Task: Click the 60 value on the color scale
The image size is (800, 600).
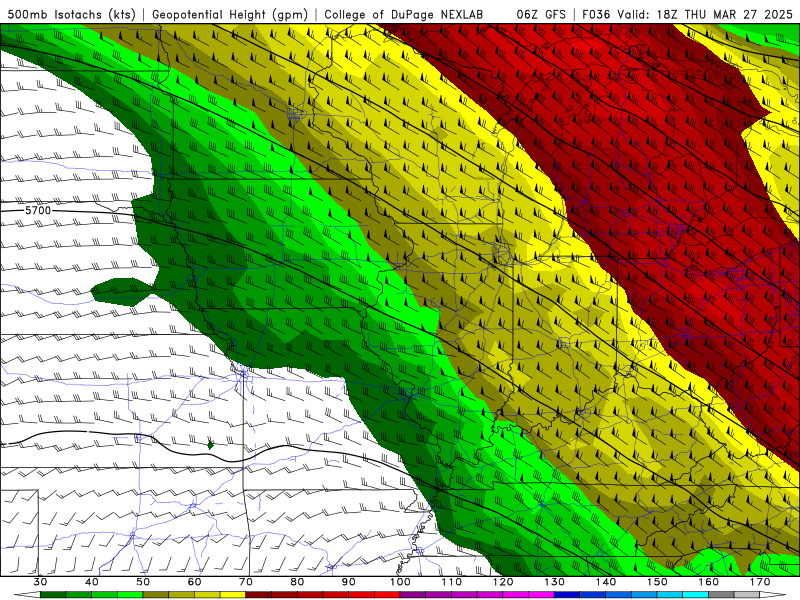Action: pos(194,582)
